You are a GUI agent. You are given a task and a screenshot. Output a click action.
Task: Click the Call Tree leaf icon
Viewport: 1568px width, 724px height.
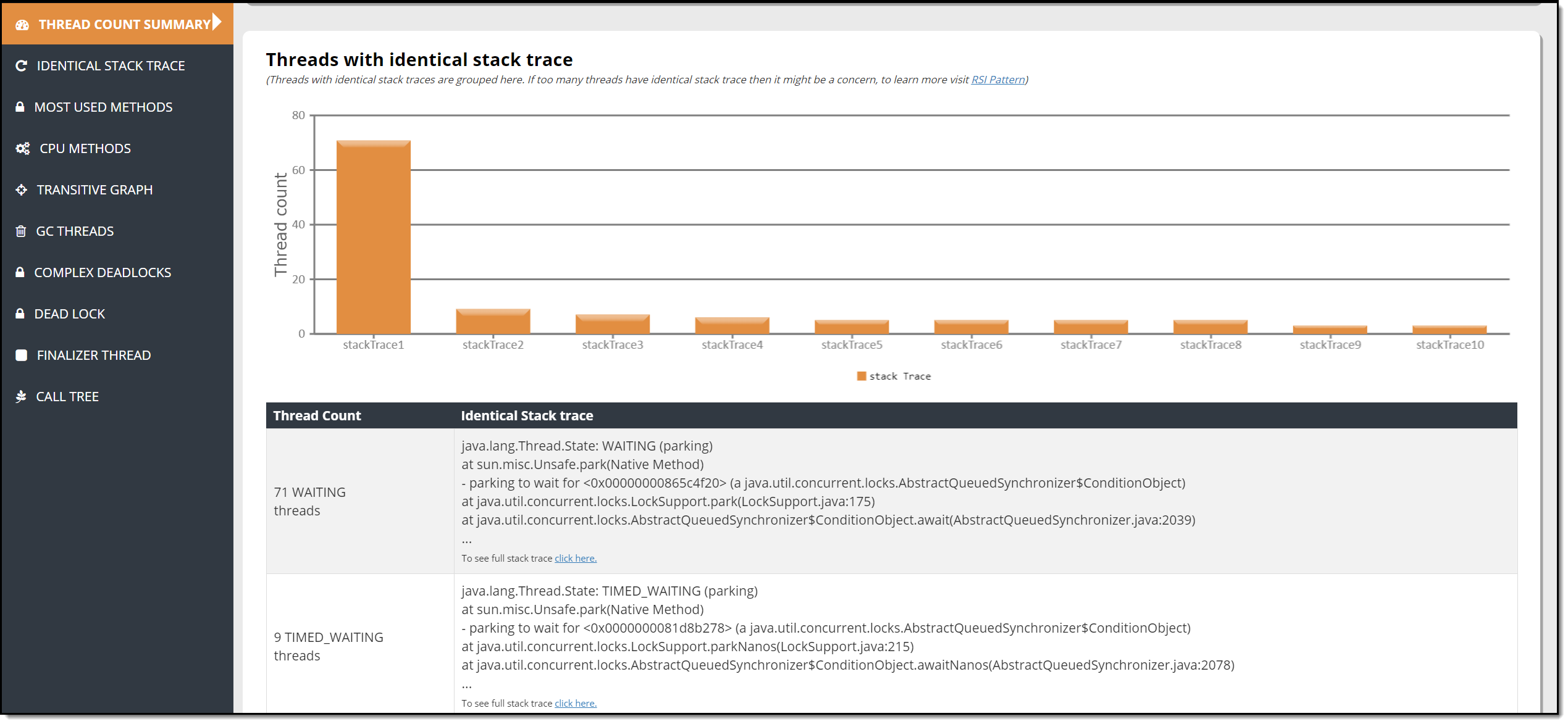[x=21, y=397]
